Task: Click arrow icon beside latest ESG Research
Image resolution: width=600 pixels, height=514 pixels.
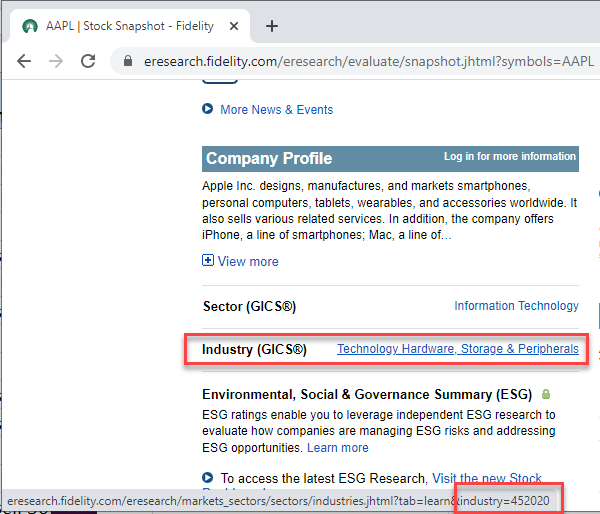Action: (207, 478)
